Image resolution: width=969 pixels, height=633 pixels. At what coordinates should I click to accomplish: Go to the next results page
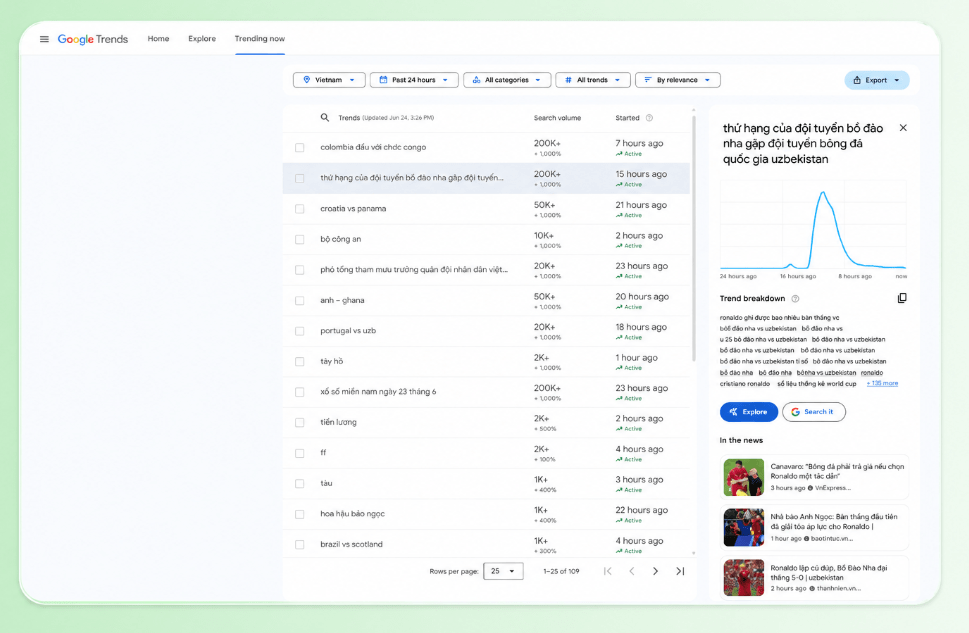(656, 571)
